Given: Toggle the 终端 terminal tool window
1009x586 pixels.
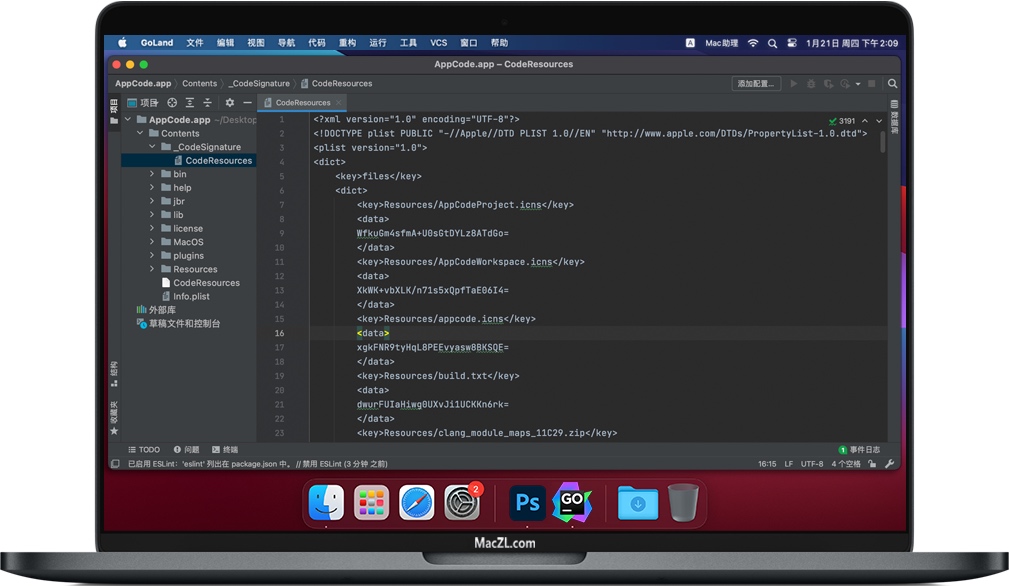Looking at the screenshot, I should (224, 450).
